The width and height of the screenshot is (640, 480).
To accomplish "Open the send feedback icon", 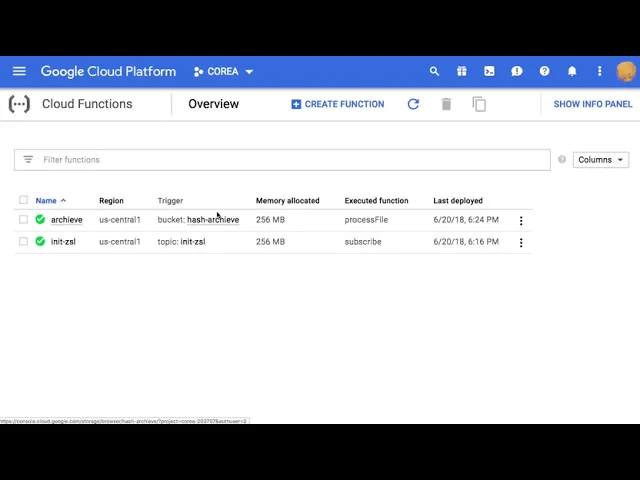I will [517, 71].
